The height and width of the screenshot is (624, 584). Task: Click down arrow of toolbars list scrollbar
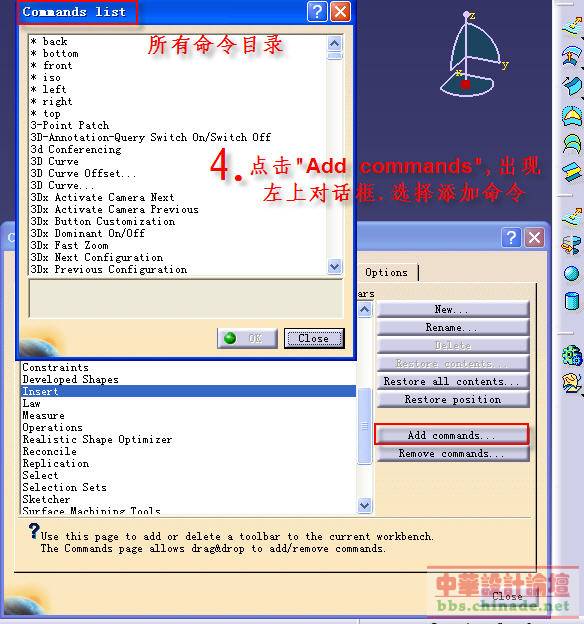(364, 505)
